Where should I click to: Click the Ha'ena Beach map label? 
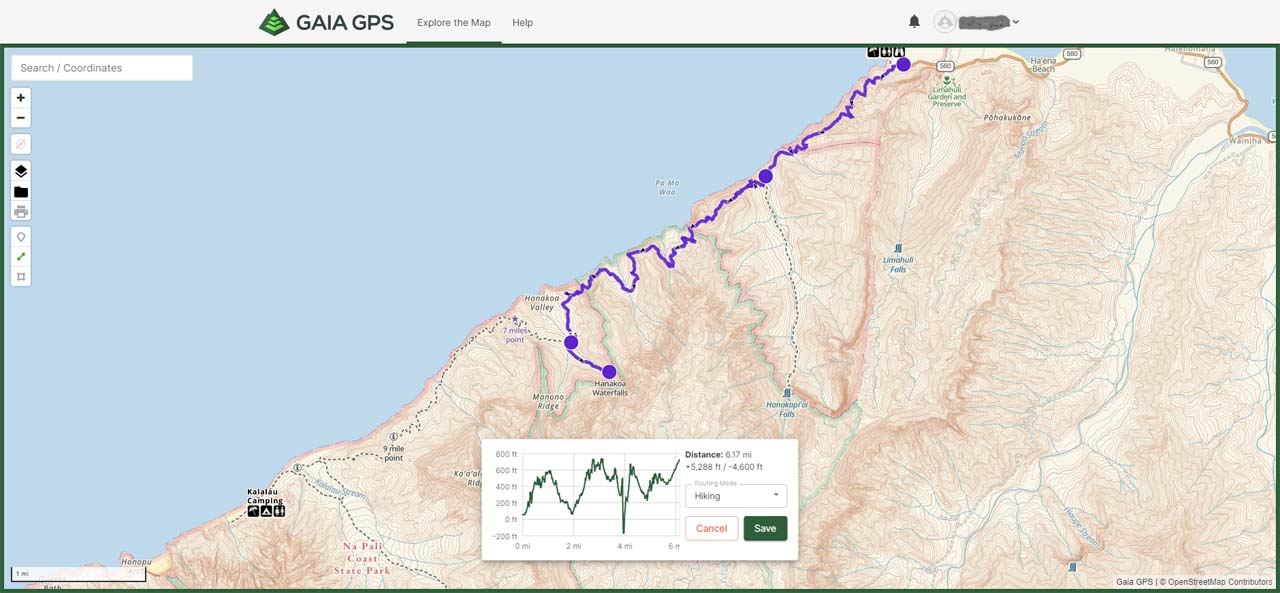point(1043,64)
